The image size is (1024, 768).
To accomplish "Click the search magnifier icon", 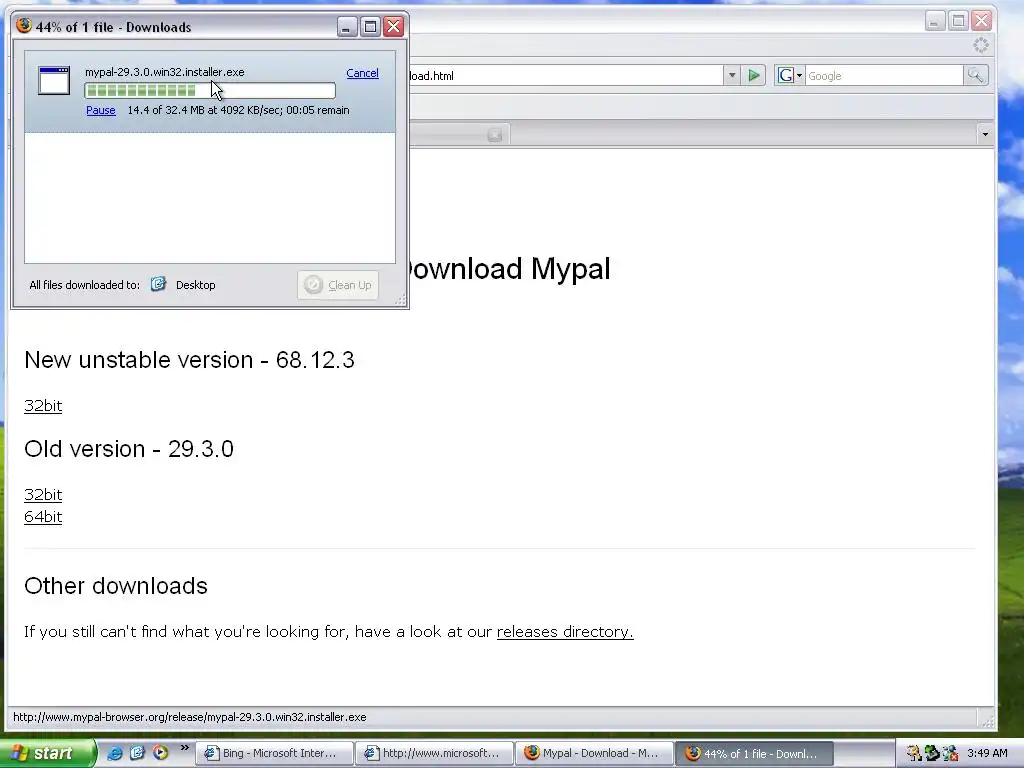I will pyautogui.click(x=975, y=76).
